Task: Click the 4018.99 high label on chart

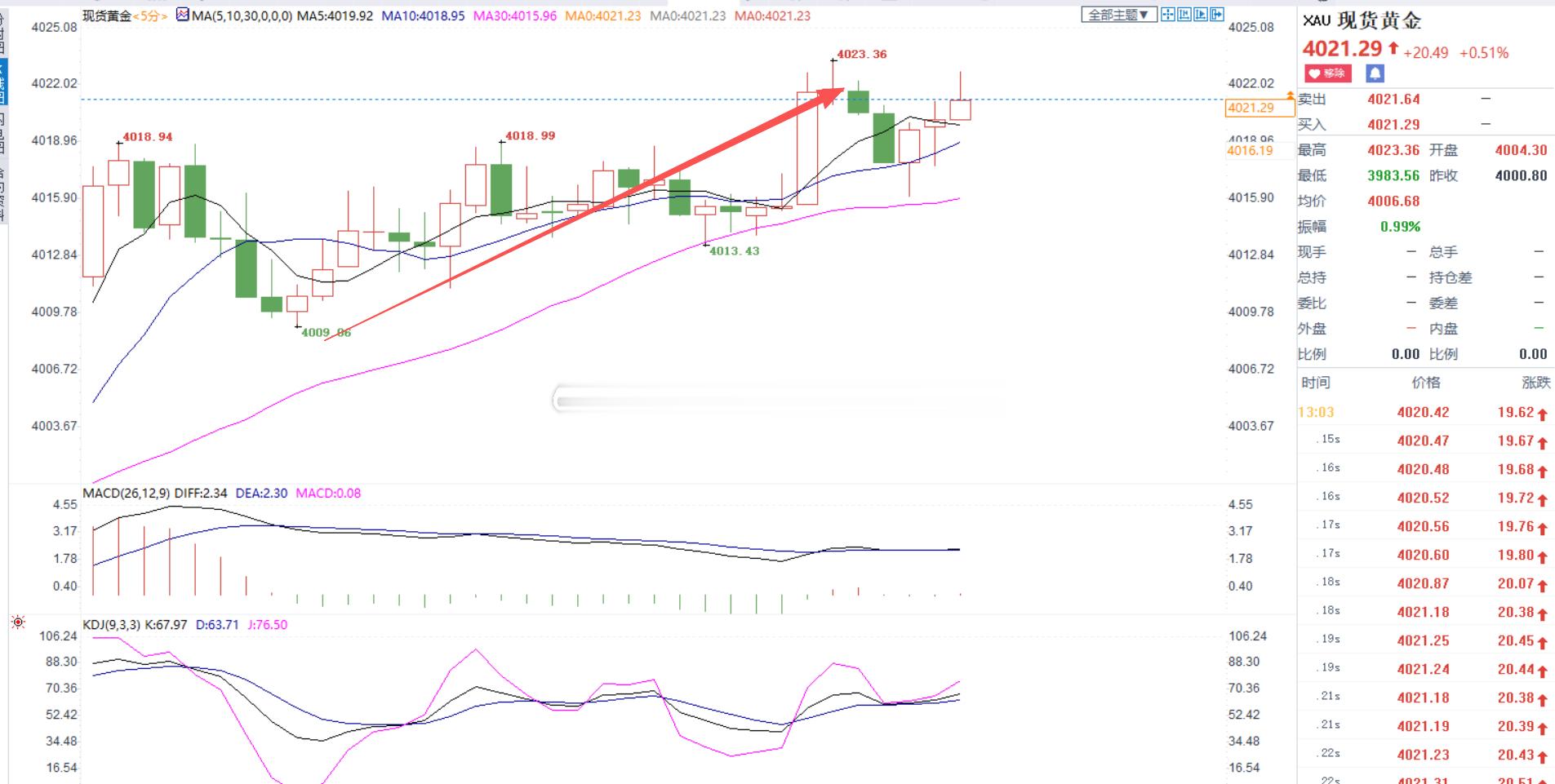Action: [x=530, y=136]
